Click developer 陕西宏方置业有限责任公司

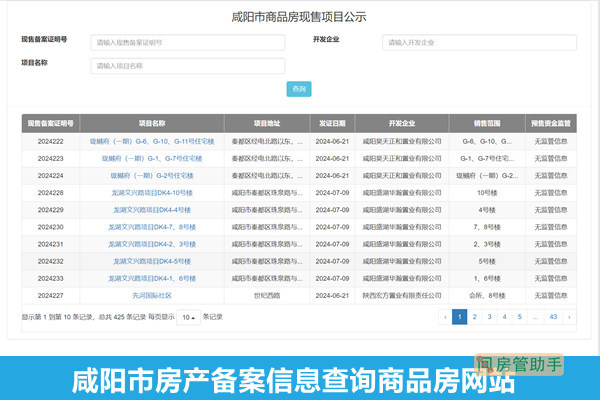click(x=402, y=296)
